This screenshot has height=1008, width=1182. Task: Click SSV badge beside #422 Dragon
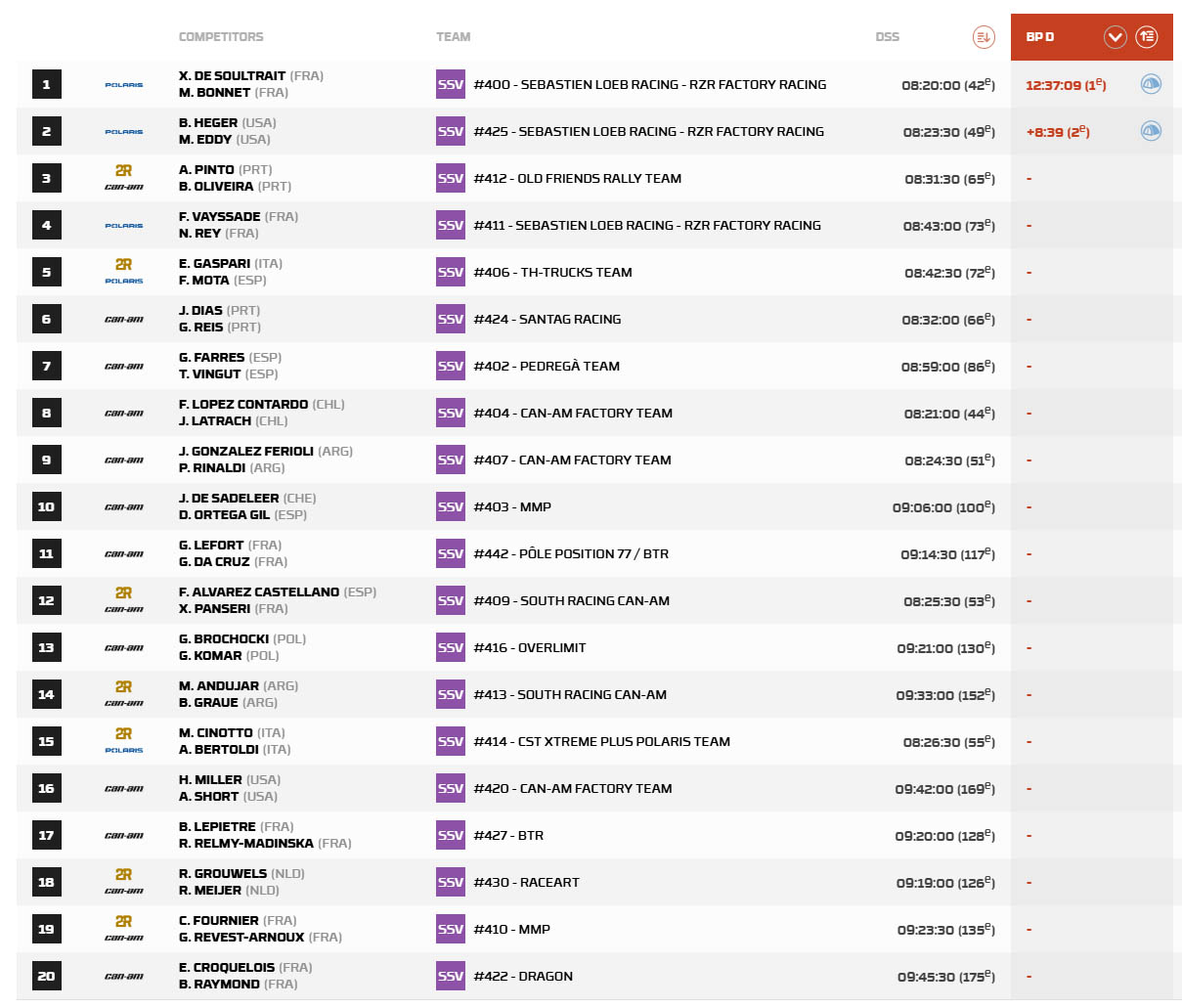(x=451, y=976)
